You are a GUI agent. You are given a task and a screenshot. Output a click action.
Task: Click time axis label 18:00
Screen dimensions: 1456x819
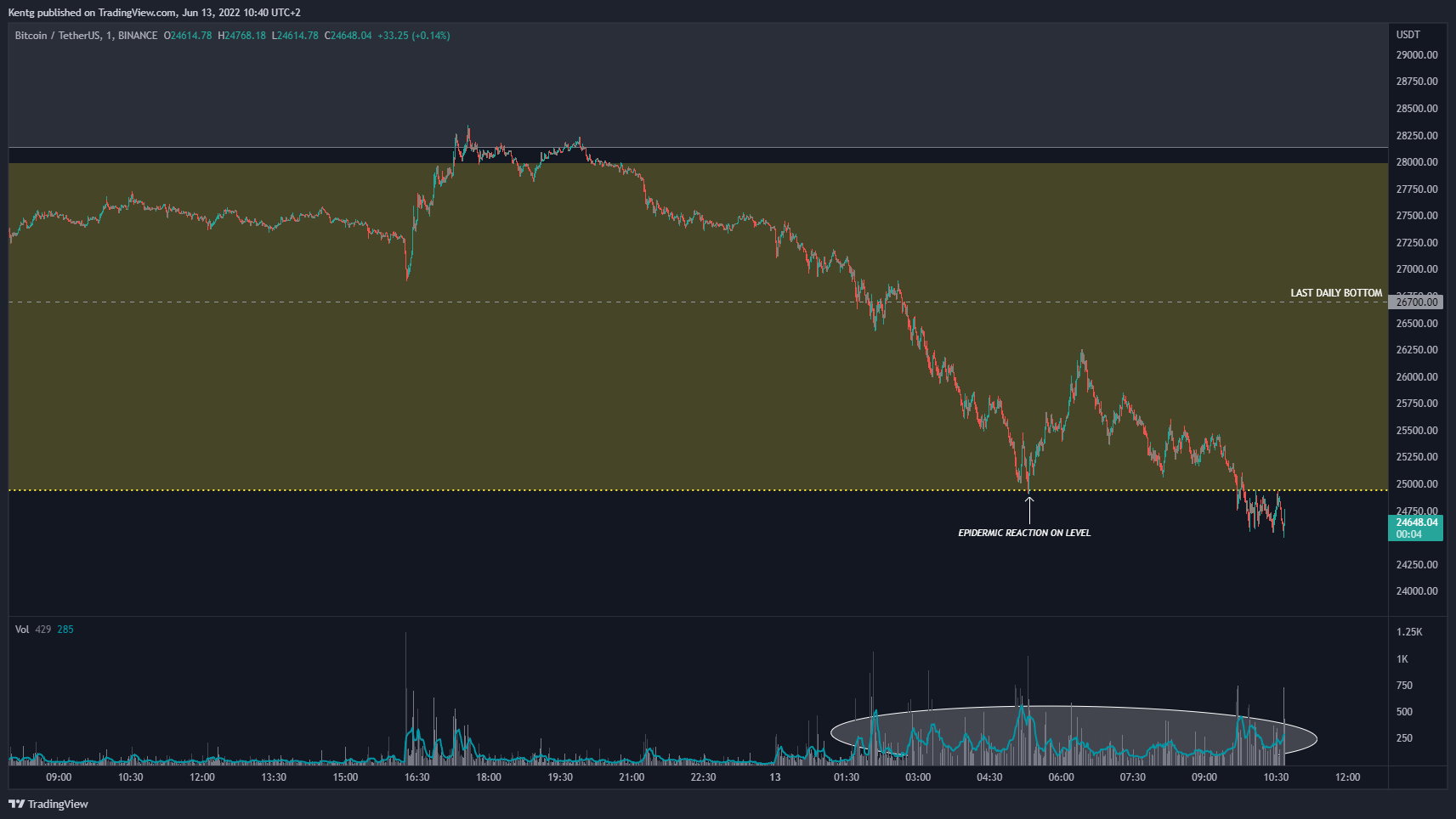click(488, 777)
